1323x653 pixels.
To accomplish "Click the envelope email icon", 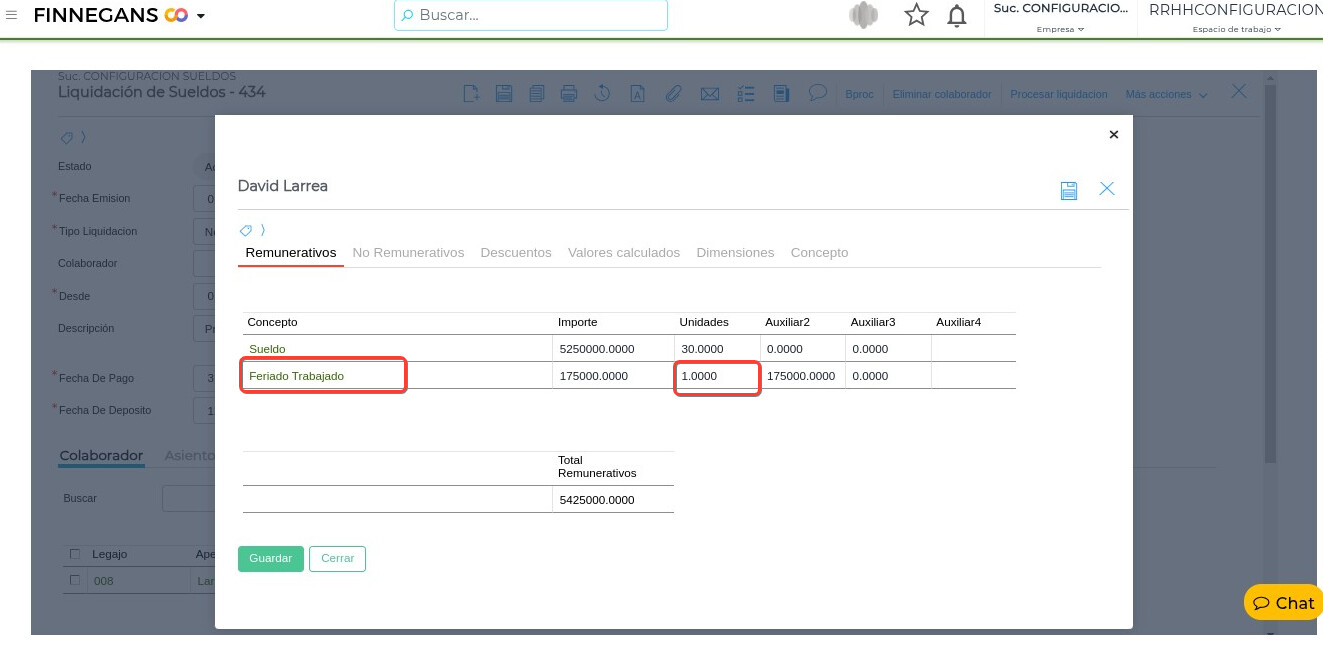I will 709,94.
